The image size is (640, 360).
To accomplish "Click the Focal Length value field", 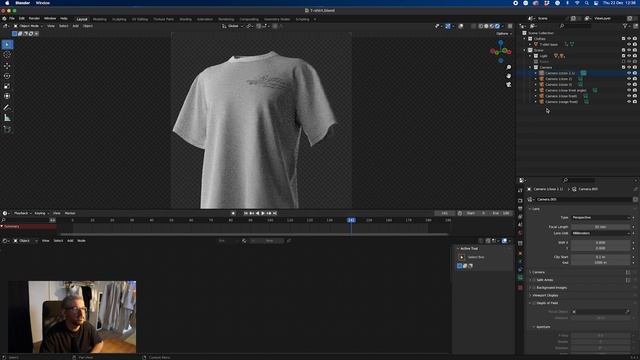I will click(601, 227).
